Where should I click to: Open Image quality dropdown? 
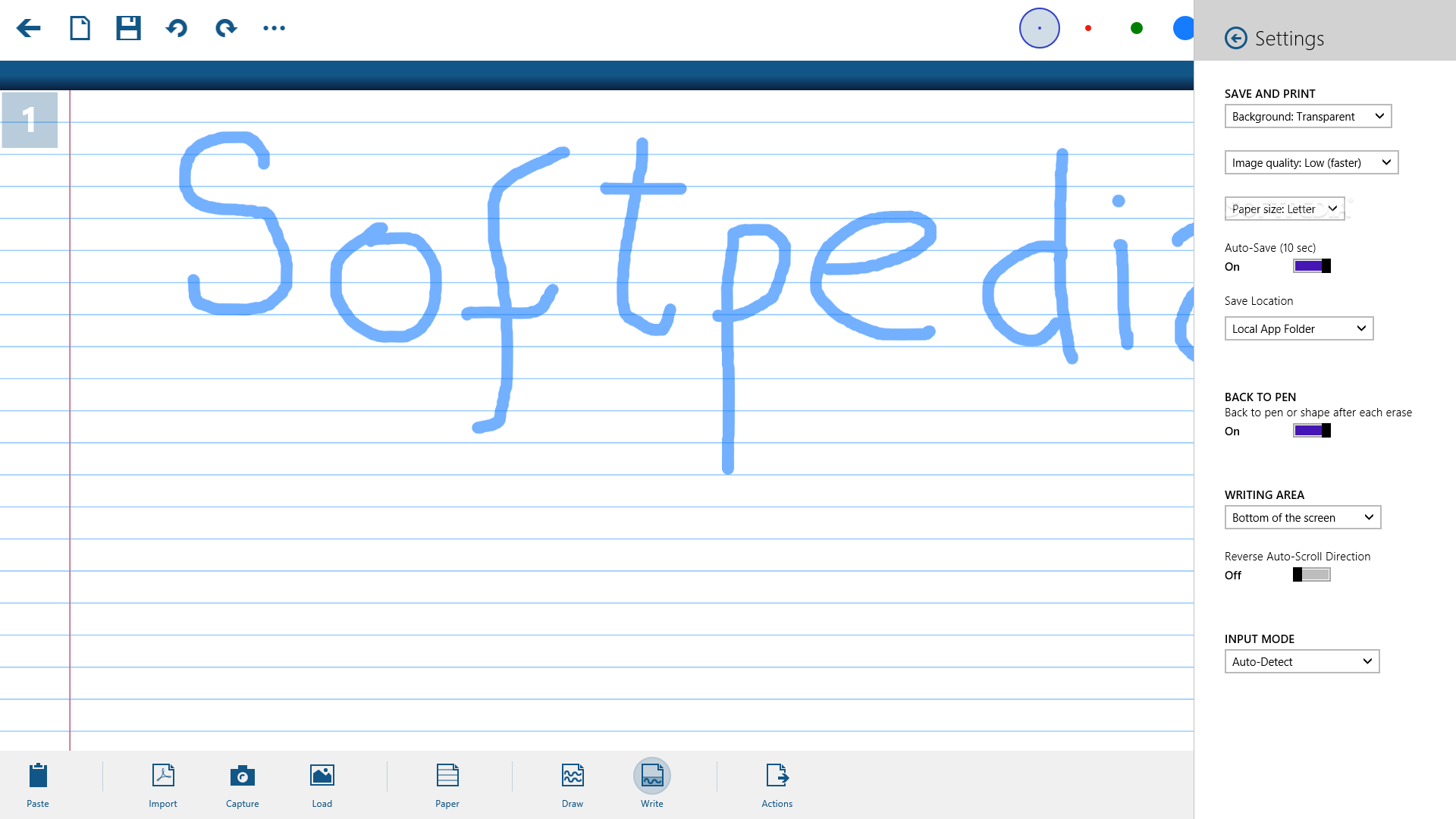coord(1311,162)
